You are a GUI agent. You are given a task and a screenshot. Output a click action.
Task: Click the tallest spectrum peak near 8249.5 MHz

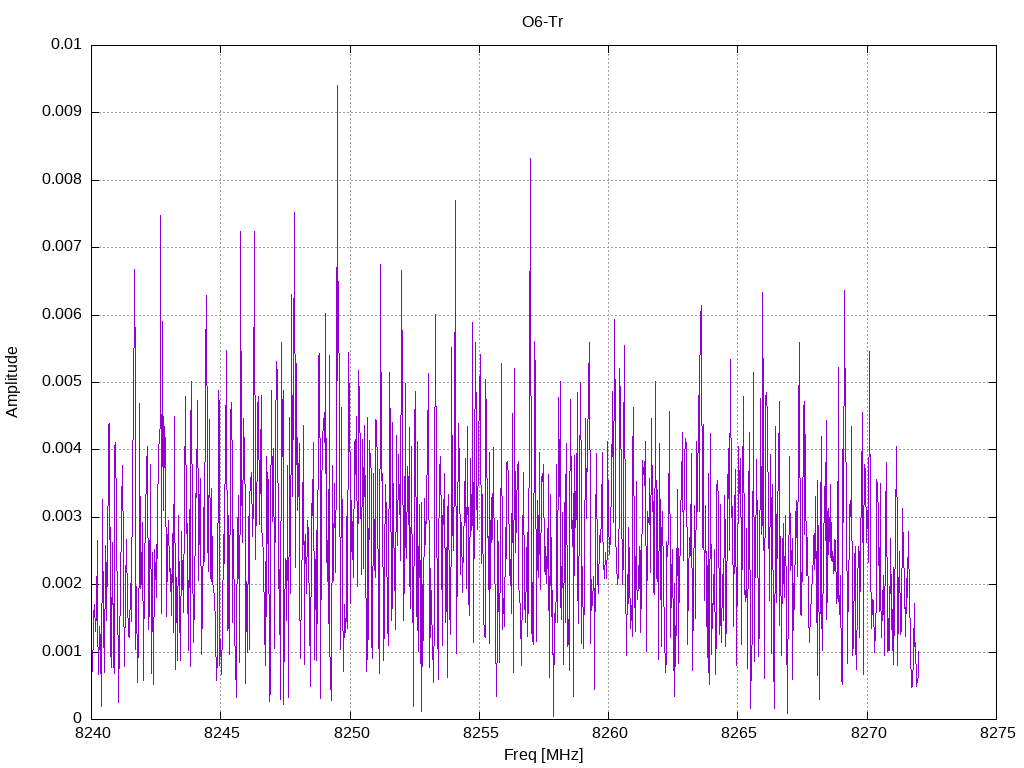coord(337,86)
